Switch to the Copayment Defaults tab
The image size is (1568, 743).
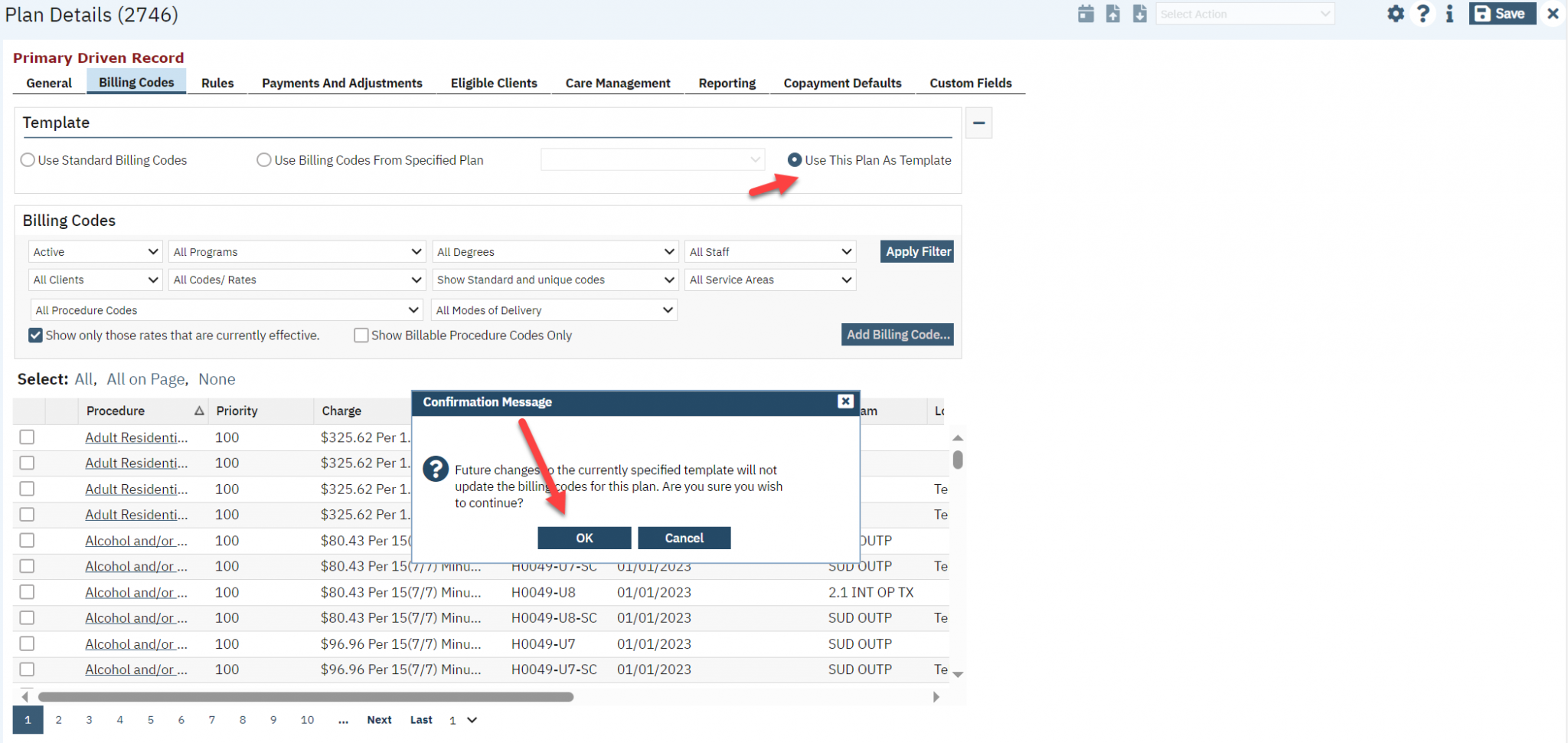click(842, 83)
